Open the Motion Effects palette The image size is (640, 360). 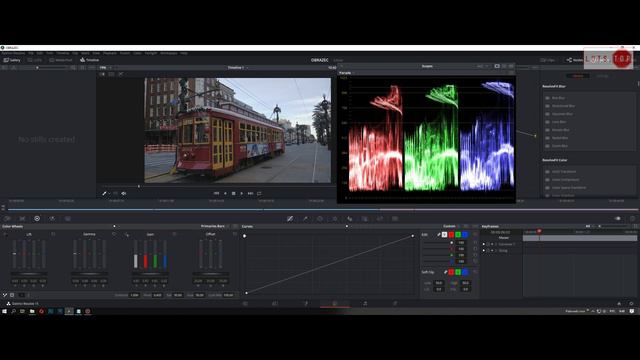coord(68,219)
